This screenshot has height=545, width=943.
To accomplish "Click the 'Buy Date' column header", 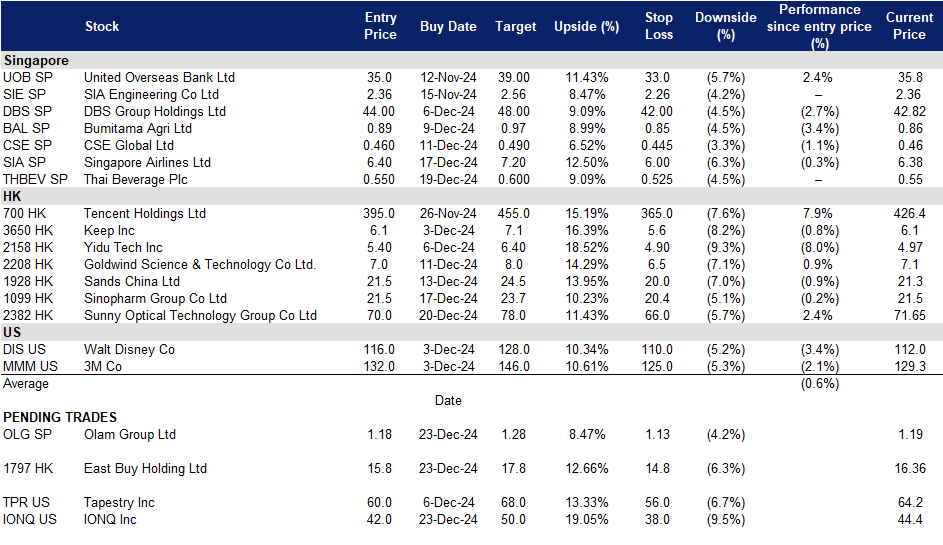I will tap(448, 26).
